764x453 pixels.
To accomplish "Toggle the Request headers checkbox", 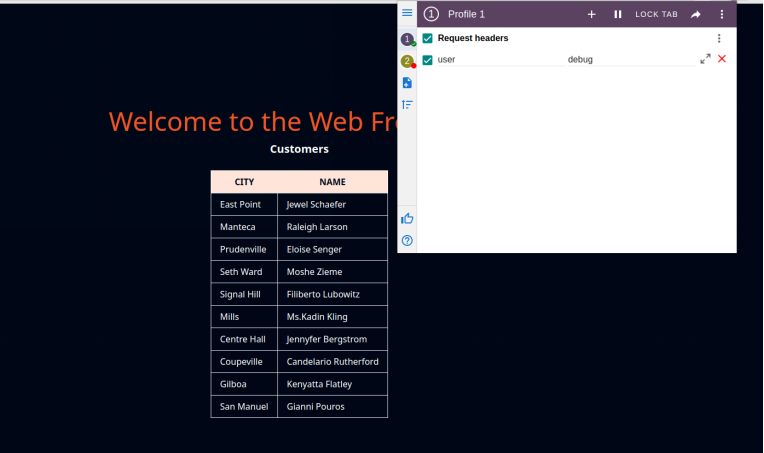I will [x=428, y=38].
